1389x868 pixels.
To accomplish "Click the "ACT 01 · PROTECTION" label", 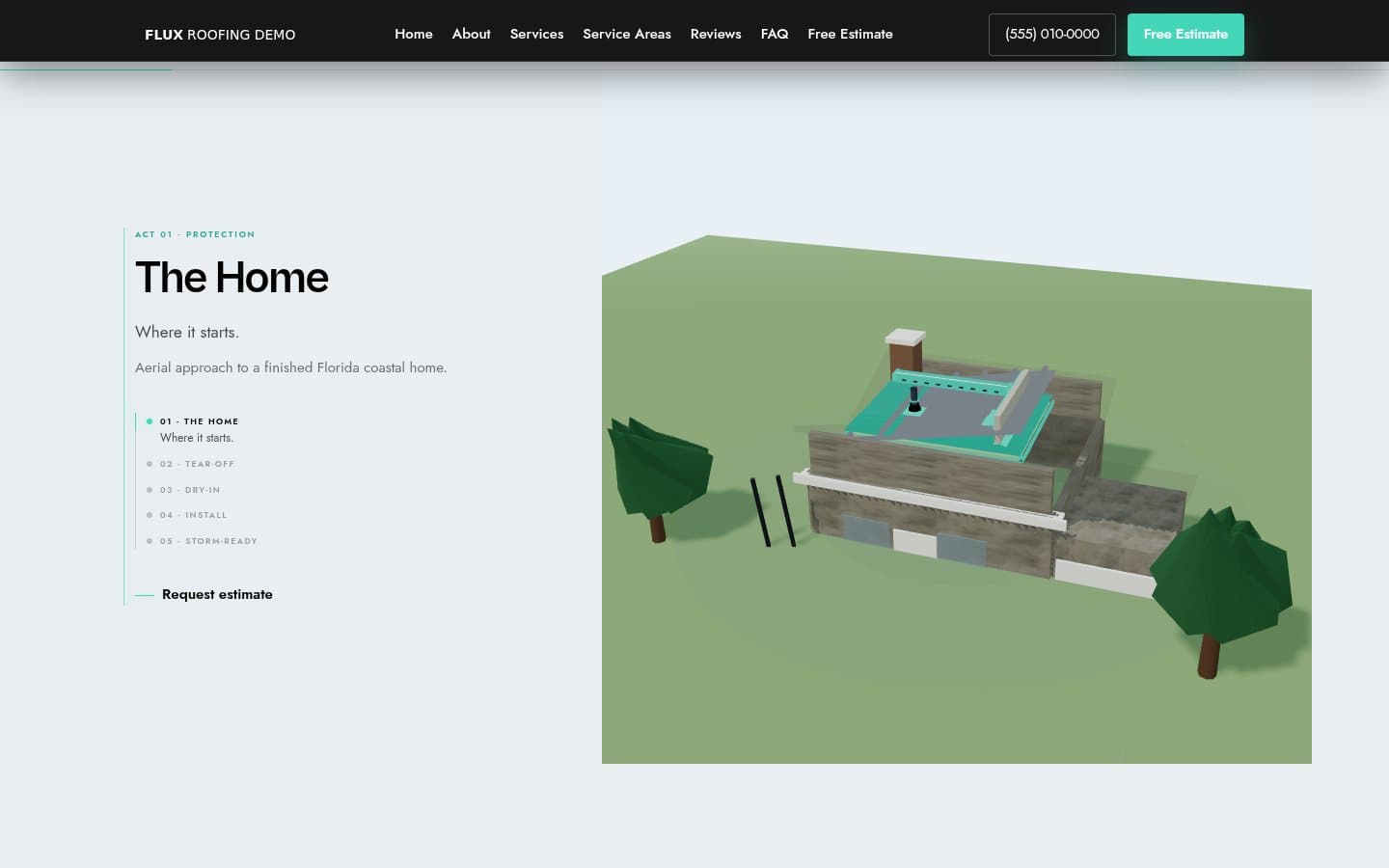I will coord(195,234).
